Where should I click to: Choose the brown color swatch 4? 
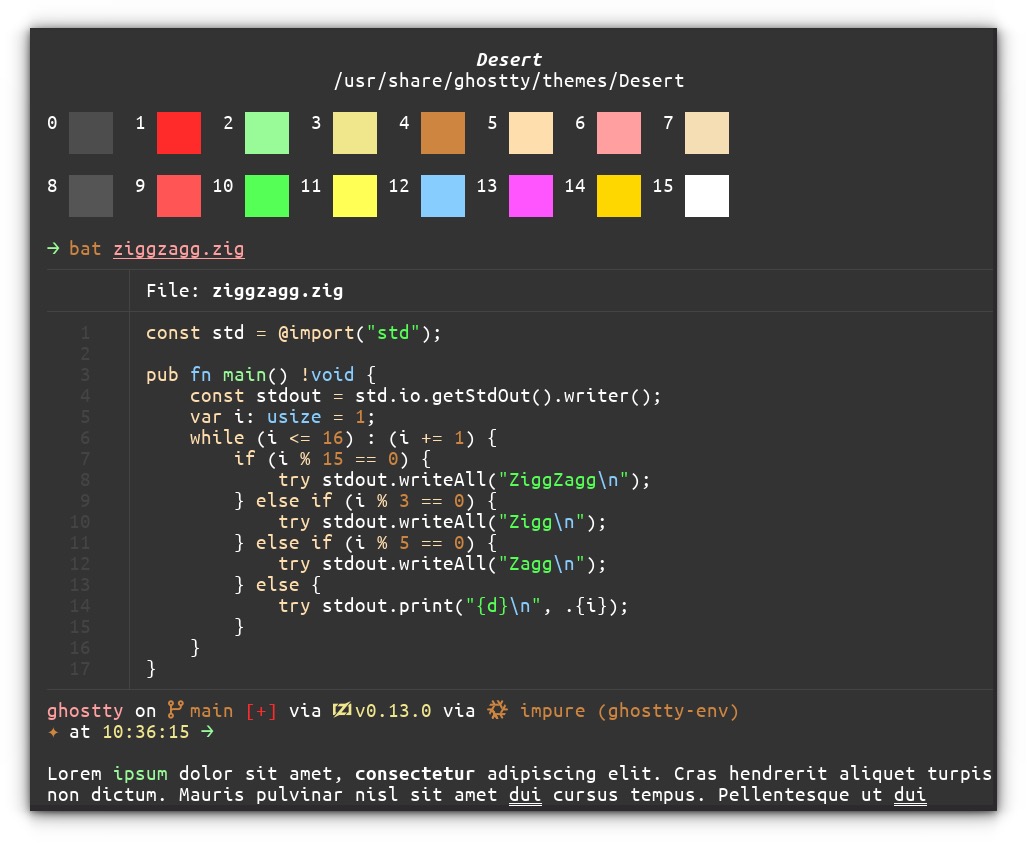click(x=443, y=133)
